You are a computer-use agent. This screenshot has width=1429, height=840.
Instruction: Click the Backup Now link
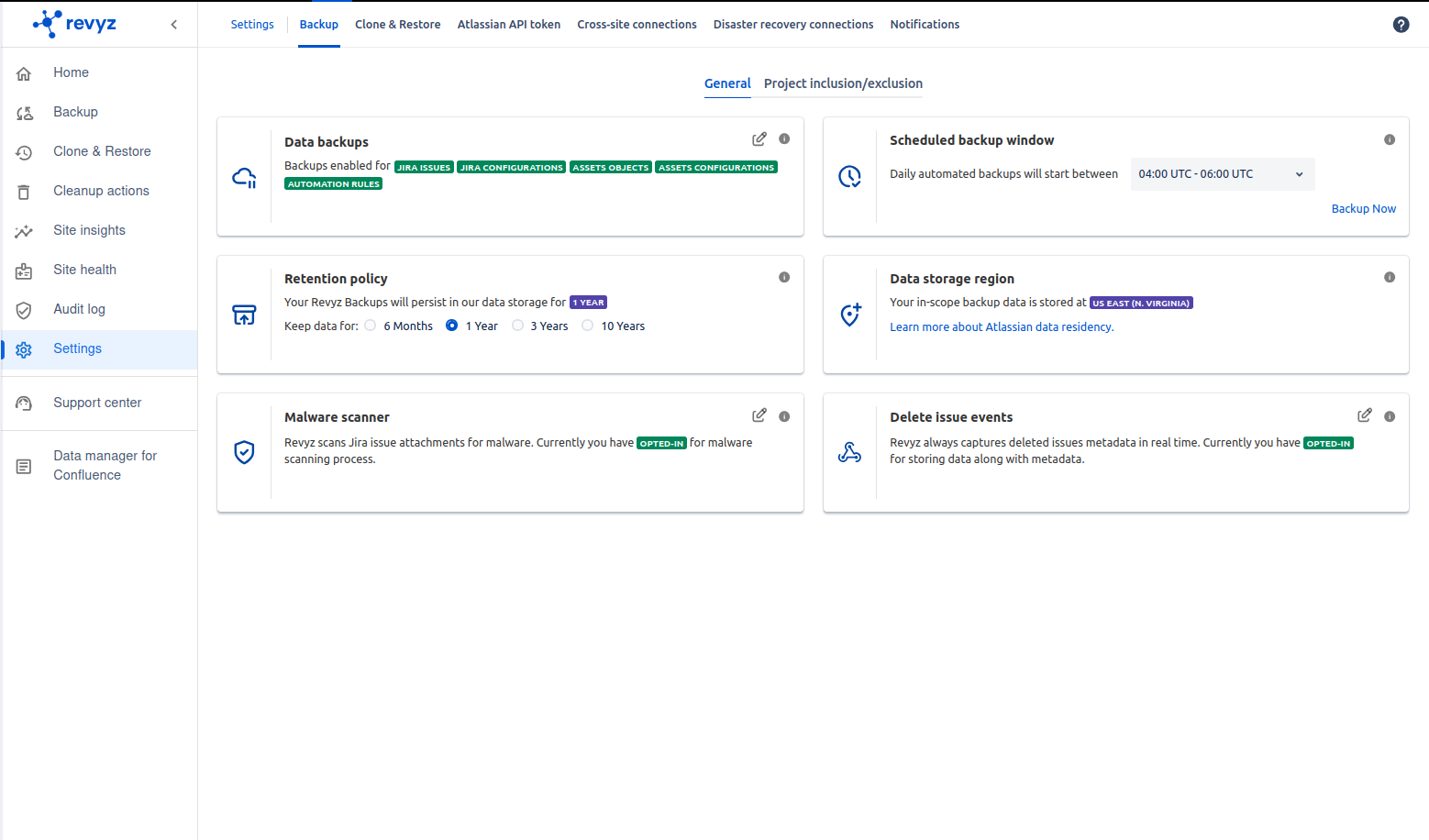coord(1363,209)
